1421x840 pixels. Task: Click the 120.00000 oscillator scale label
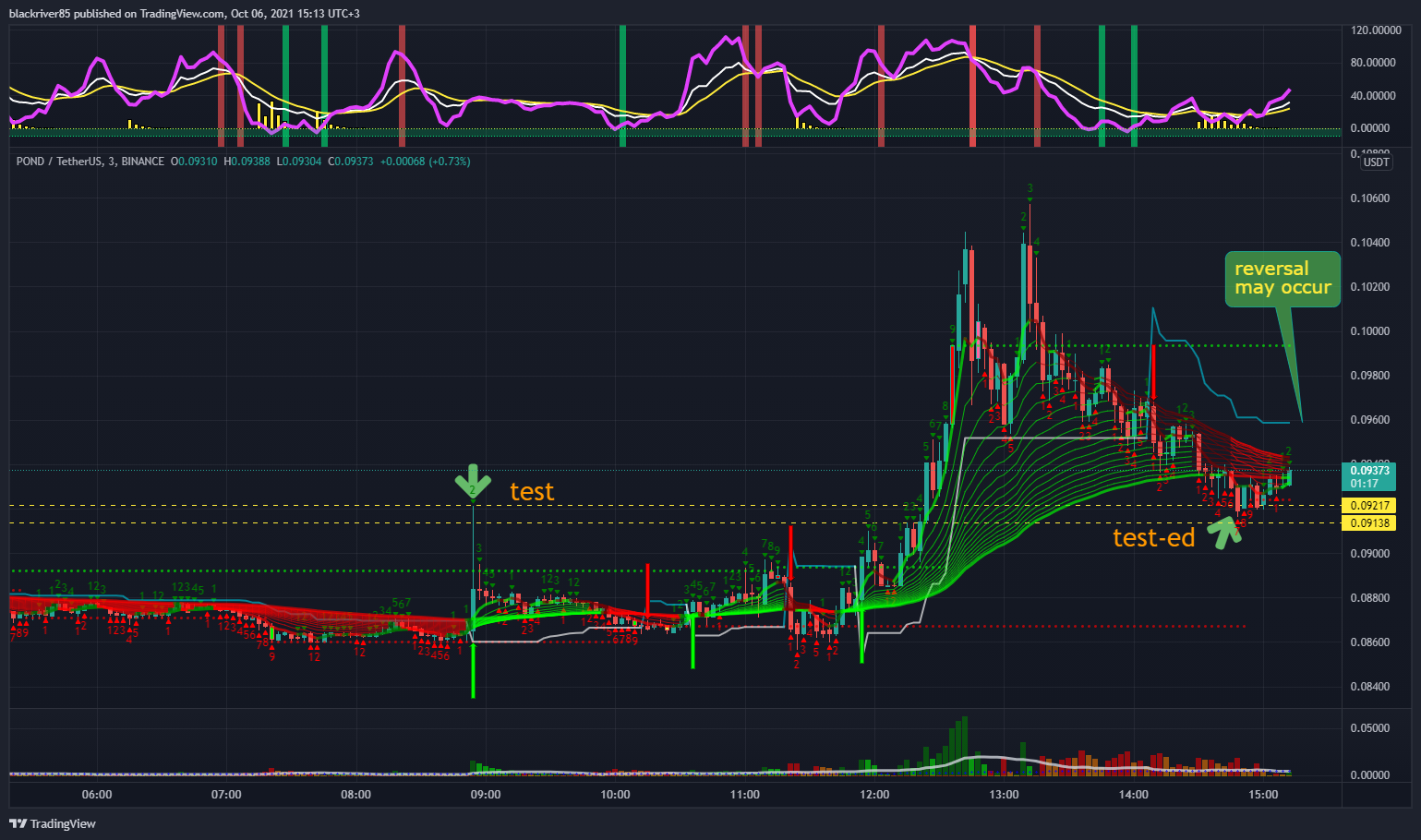[x=1376, y=30]
